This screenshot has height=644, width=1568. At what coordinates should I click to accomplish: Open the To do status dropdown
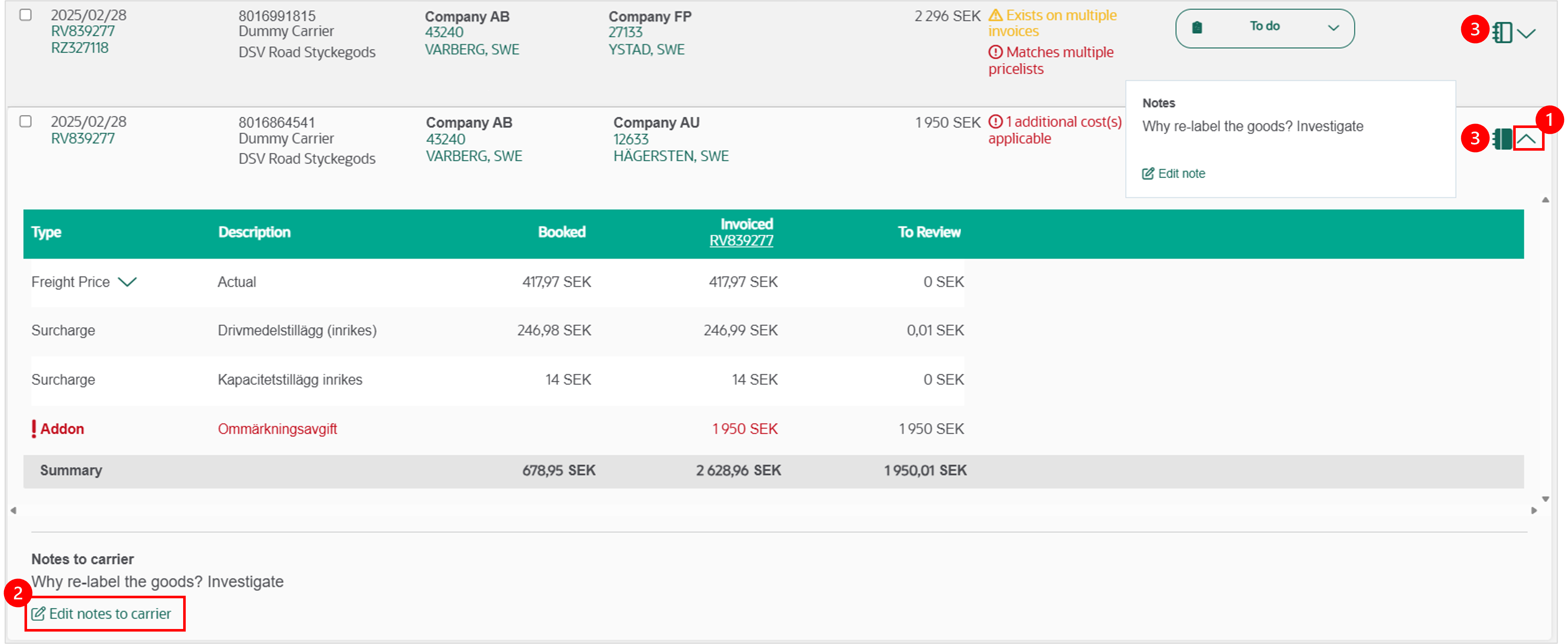point(1264,28)
